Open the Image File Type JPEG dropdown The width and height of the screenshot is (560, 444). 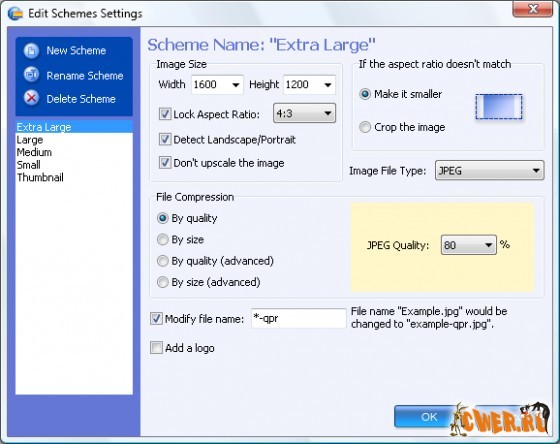[x=489, y=170]
